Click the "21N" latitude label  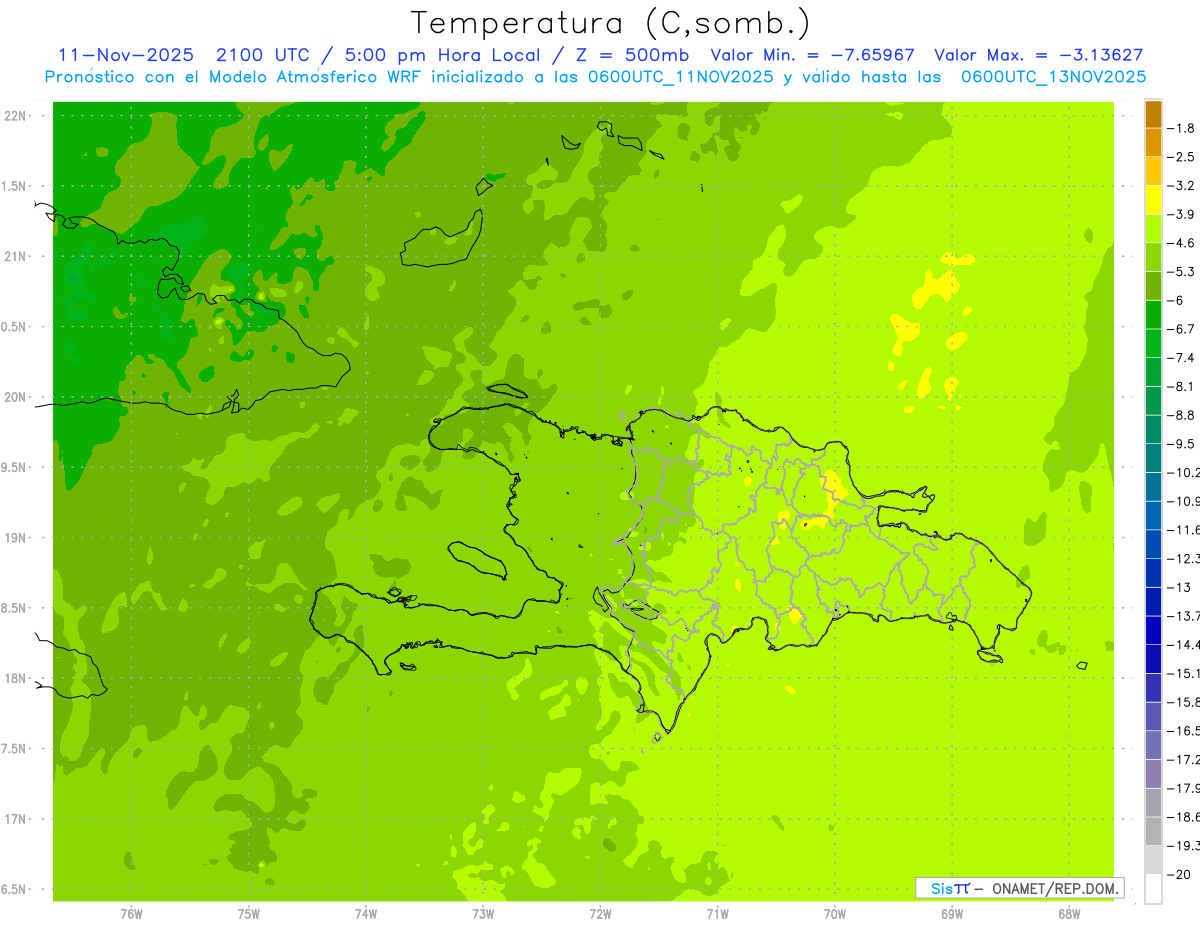pos(14,257)
